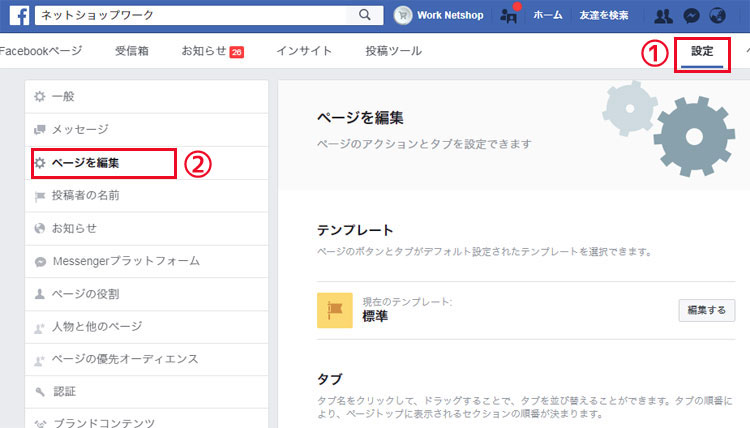This screenshot has height=428, width=750.
Task: Click the icon beside ブランドコンテンツ
Action: (x=40, y=423)
